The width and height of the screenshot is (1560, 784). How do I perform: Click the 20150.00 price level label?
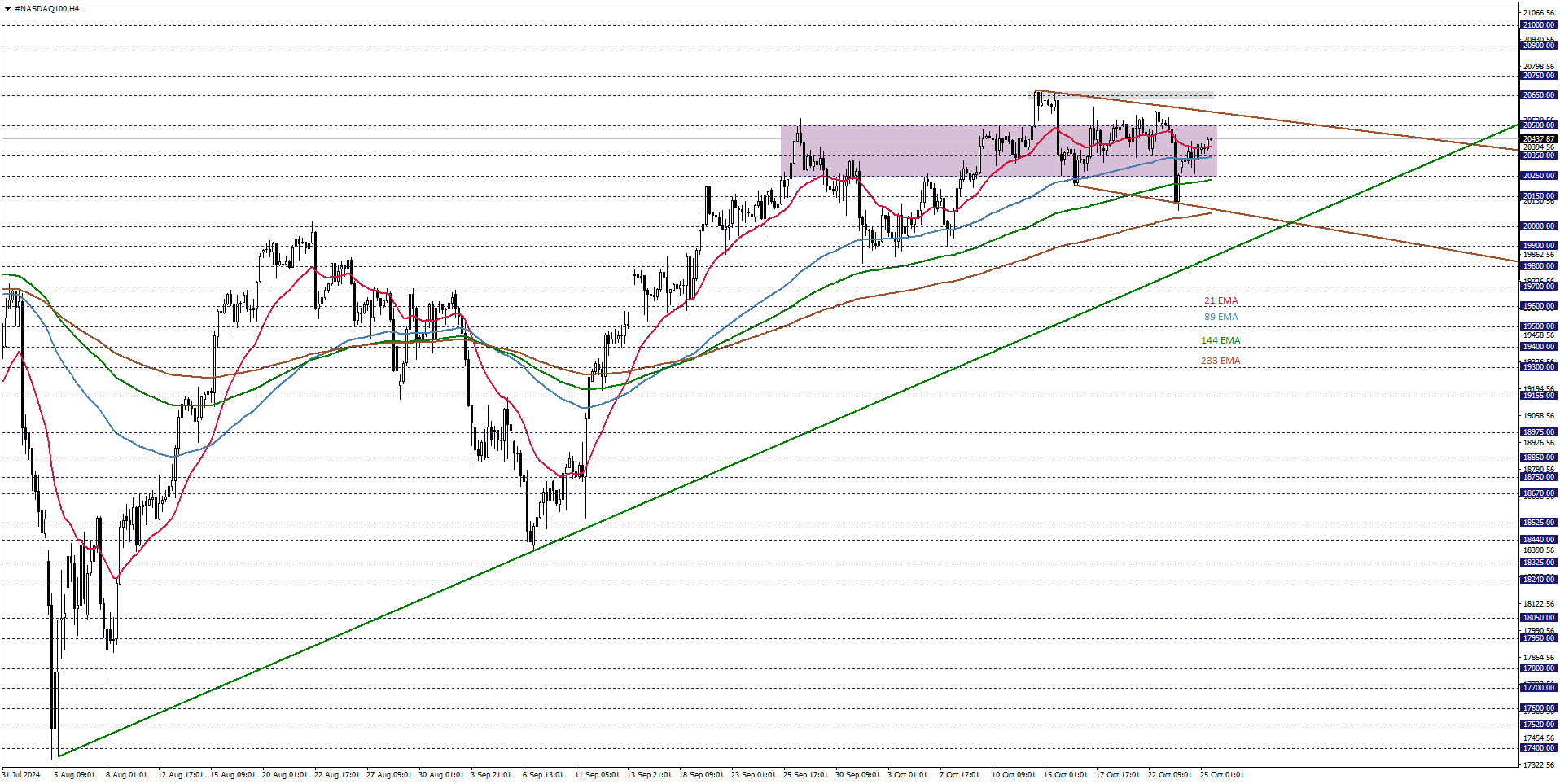pos(1539,196)
